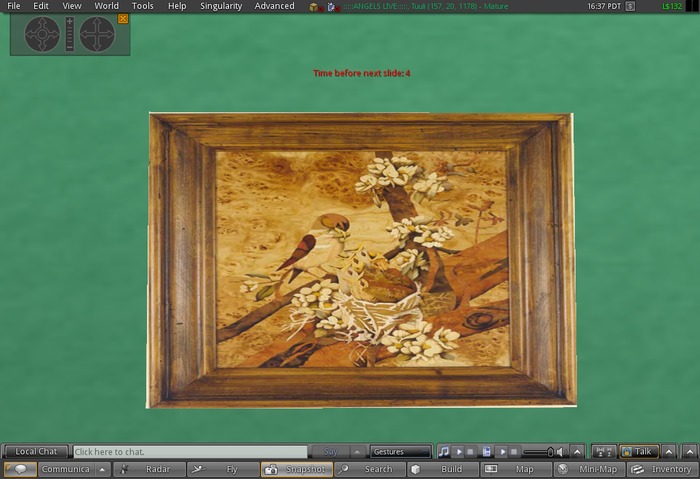Toggle the Mini-Map
Image resolution: width=700 pixels, height=479 pixels.
(x=589, y=469)
